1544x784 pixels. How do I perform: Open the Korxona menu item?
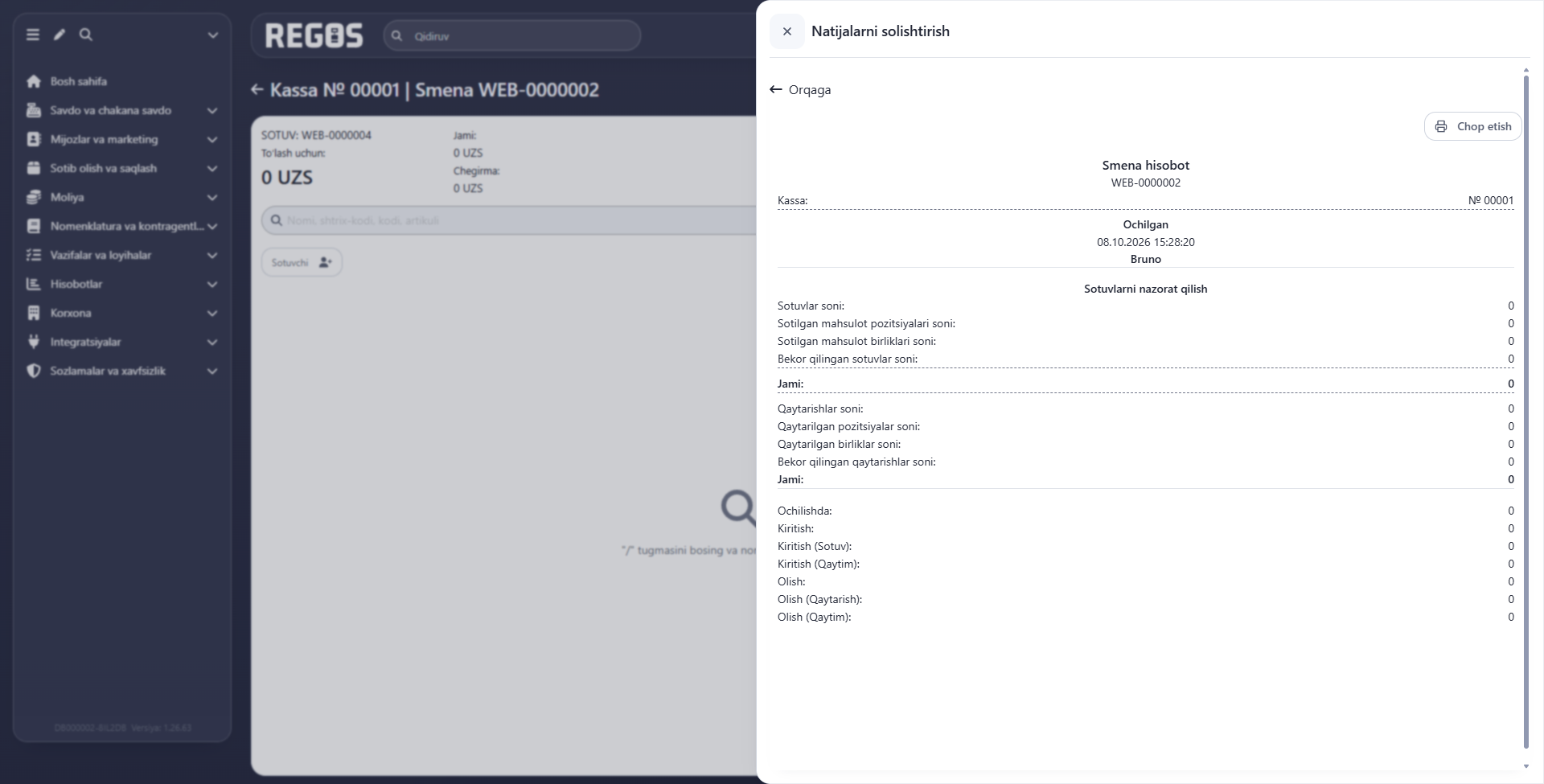(x=122, y=313)
